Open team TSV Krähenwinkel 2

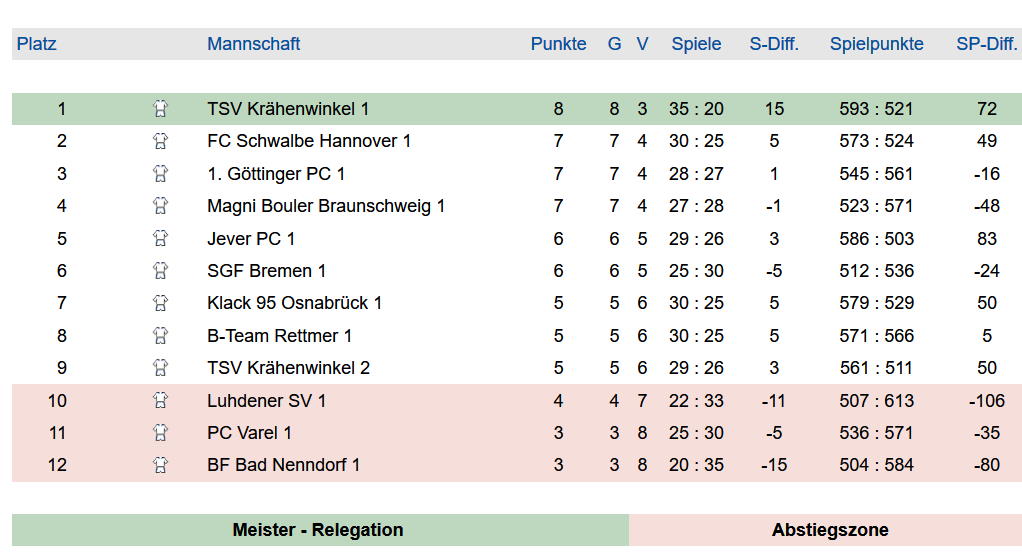point(288,368)
